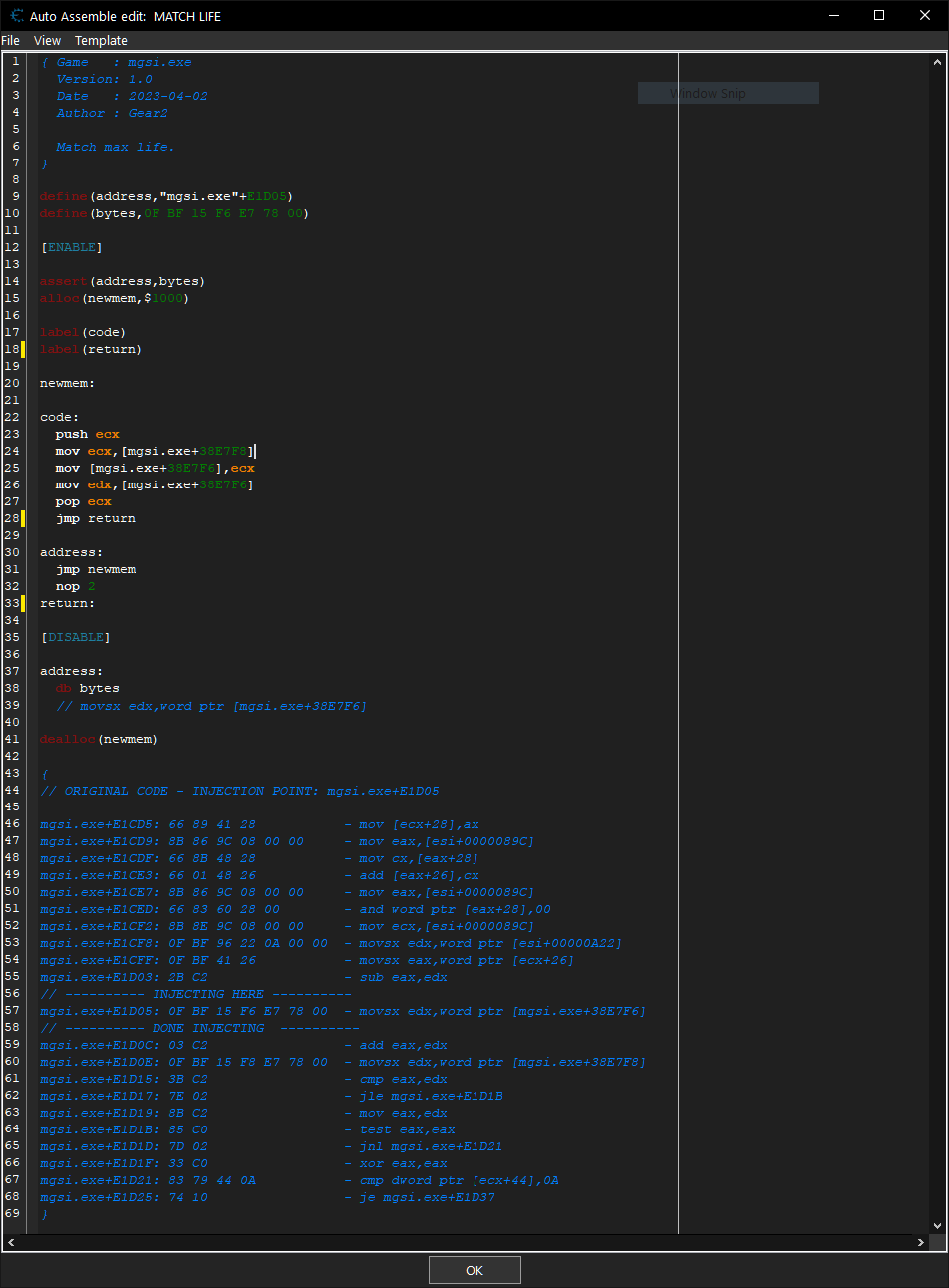Click the [ENABLE] section header line
Screen dimensions: 949x1288
coord(71,247)
